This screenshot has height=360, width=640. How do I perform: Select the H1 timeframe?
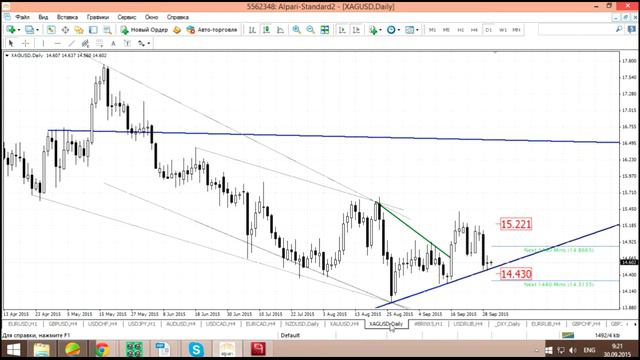[x=460, y=30]
